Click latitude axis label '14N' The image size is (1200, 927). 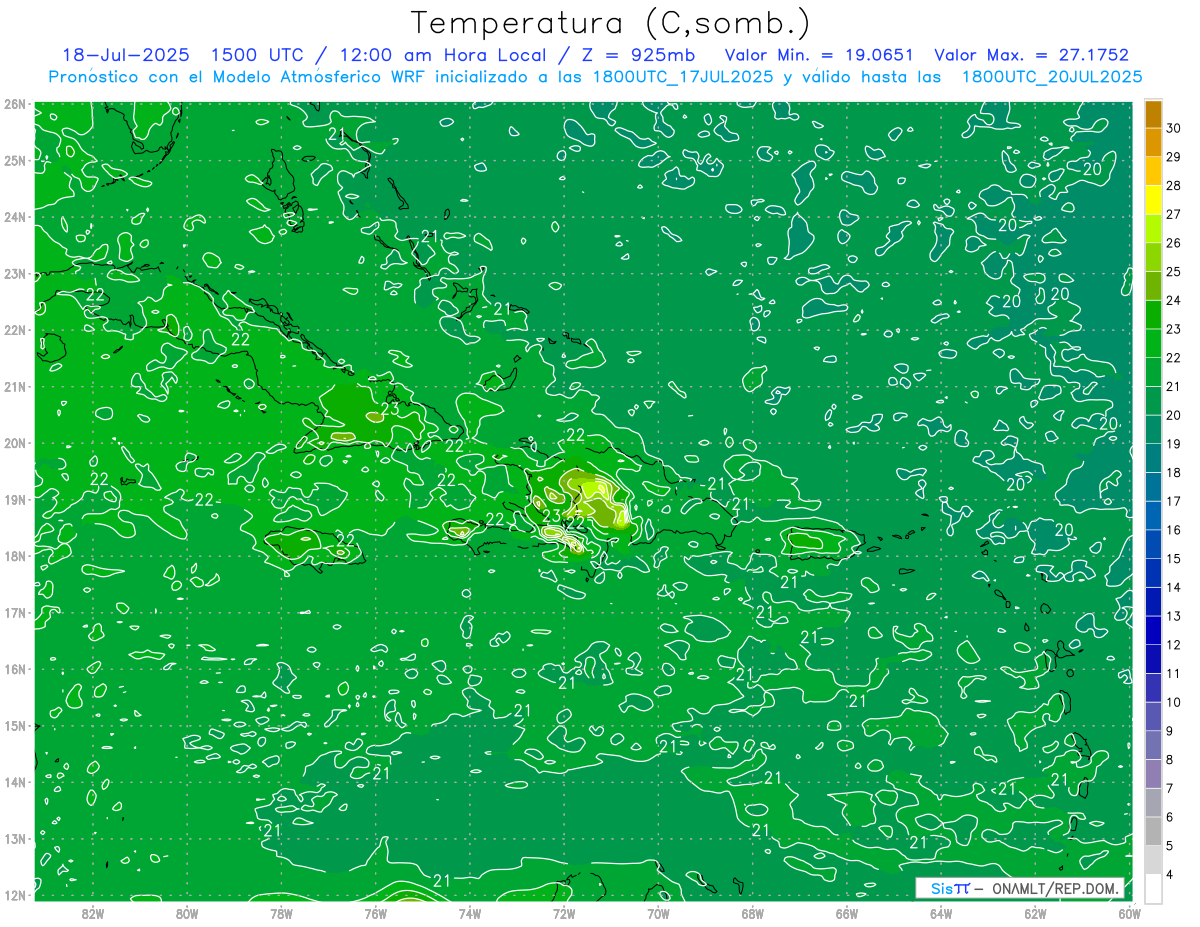point(14,782)
